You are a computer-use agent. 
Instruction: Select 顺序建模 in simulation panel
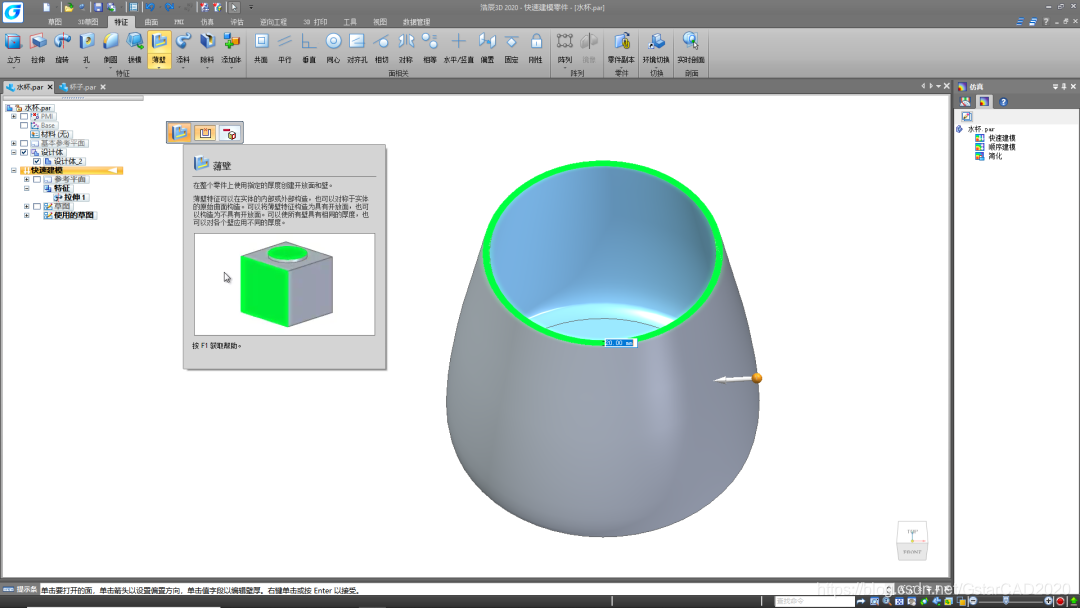tap(1001, 147)
